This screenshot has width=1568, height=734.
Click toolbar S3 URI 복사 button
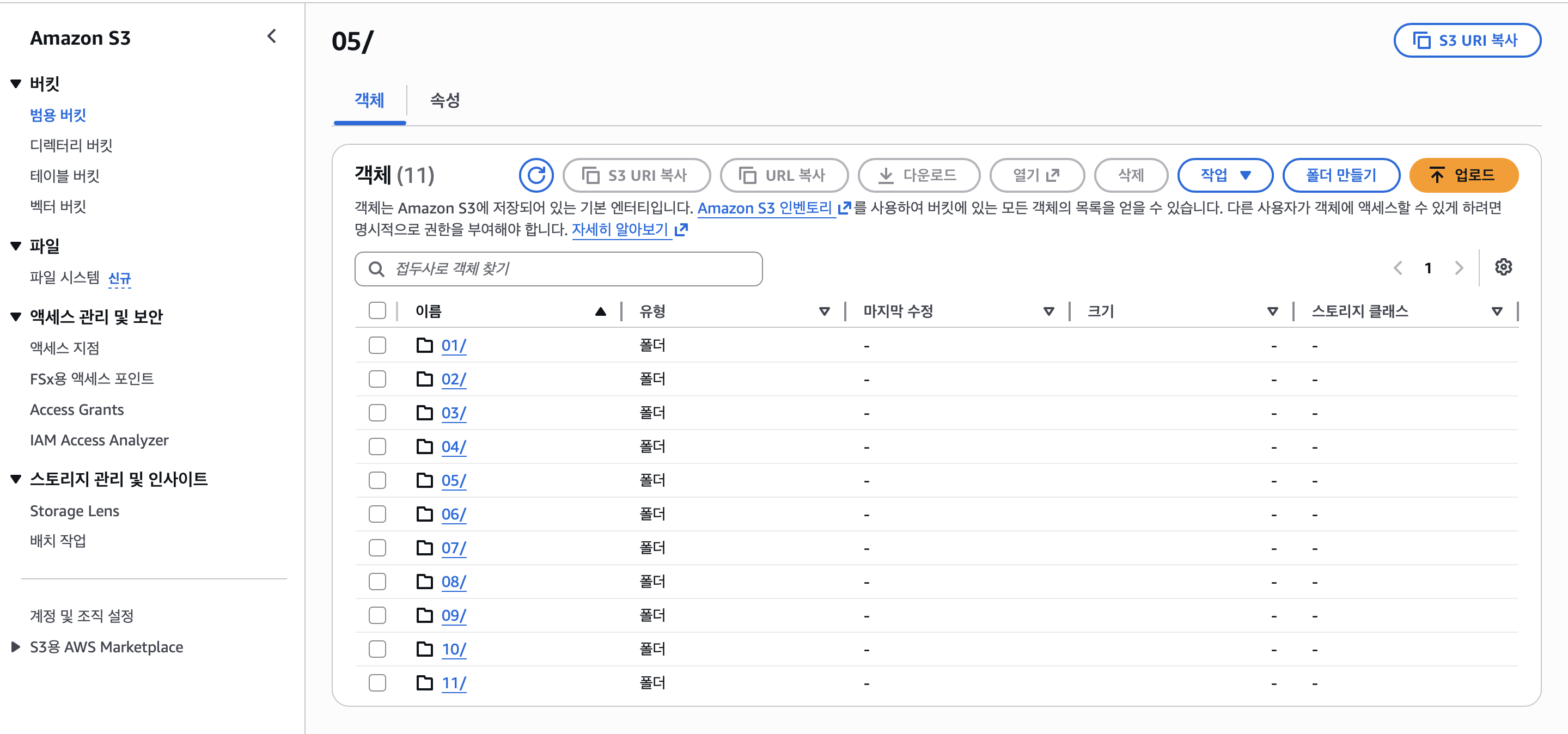[637, 175]
